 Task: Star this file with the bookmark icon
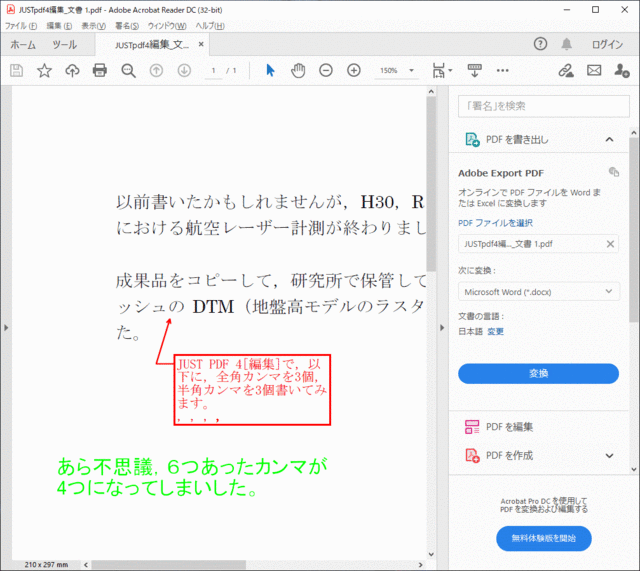pos(44,71)
